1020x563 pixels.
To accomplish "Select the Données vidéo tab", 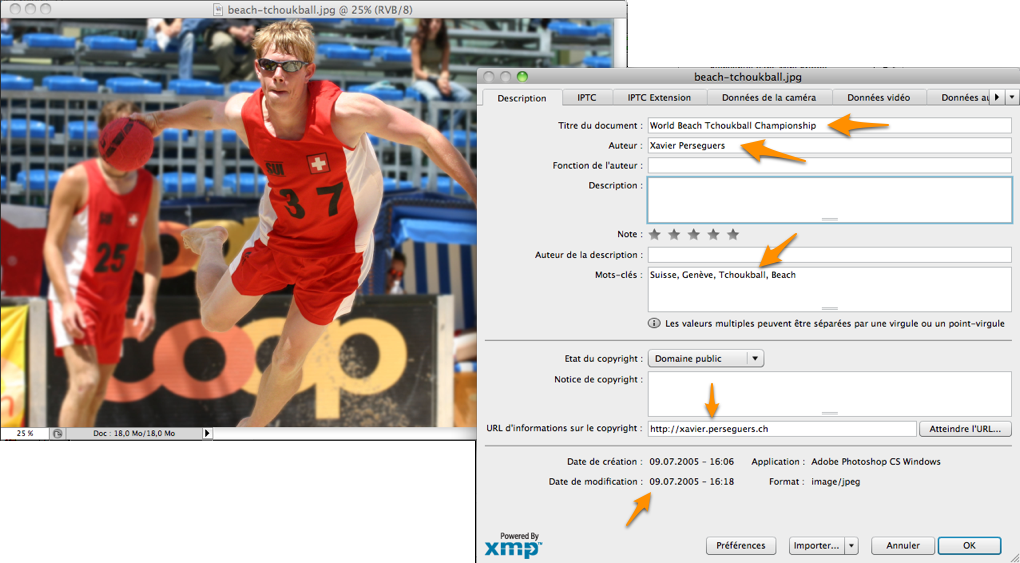I will [x=878, y=98].
